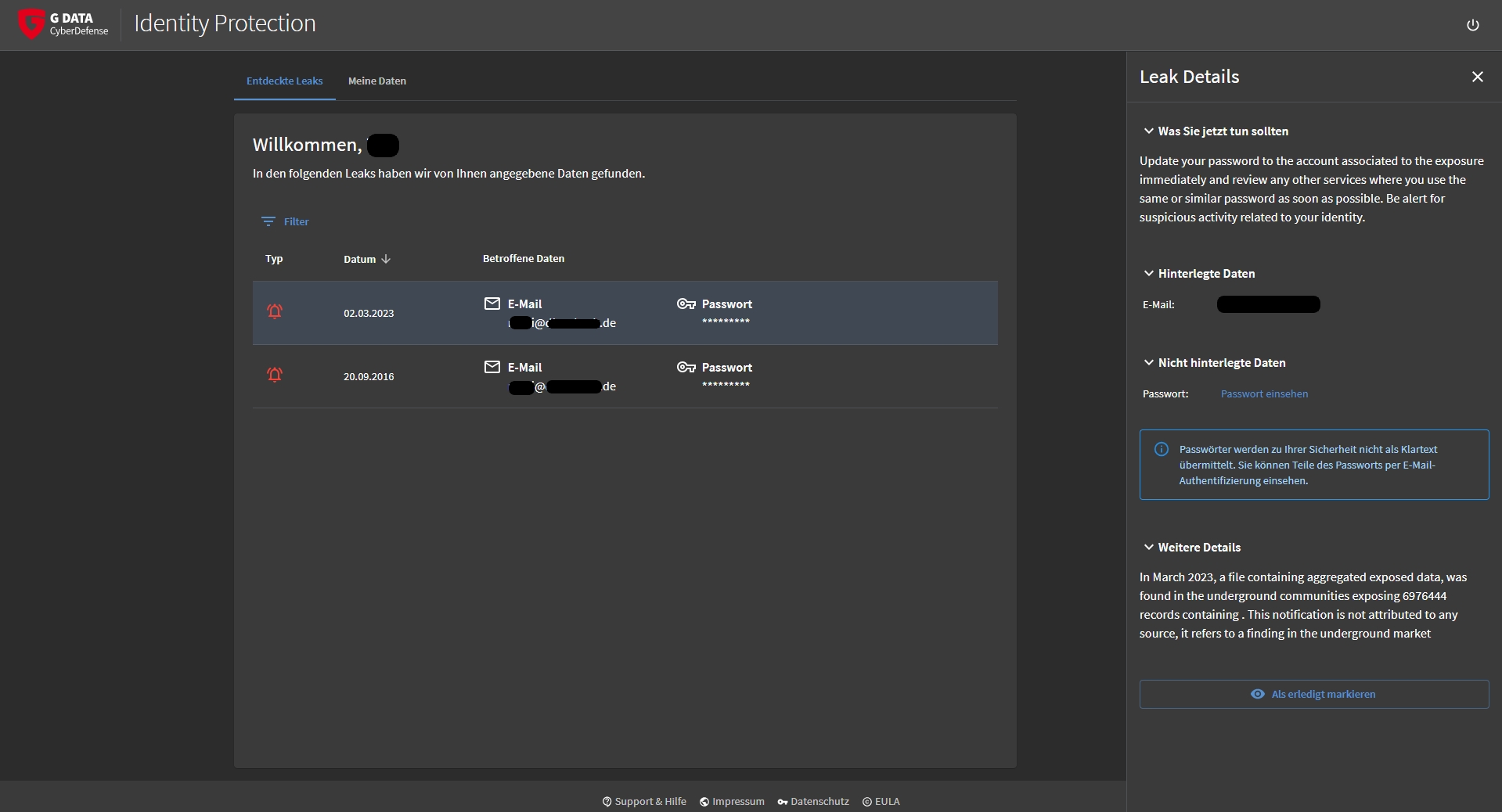Open Support & Hilfe footer link
The width and height of the screenshot is (1502, 812).
pyautogui.click(x=644, y=802)
